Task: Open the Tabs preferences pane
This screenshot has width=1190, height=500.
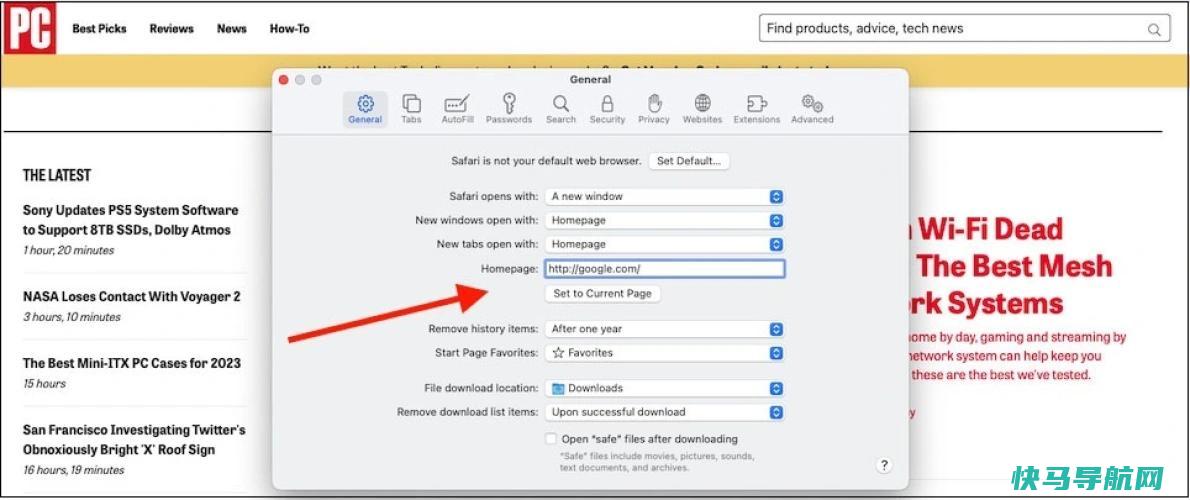Action: coord(411,109)
